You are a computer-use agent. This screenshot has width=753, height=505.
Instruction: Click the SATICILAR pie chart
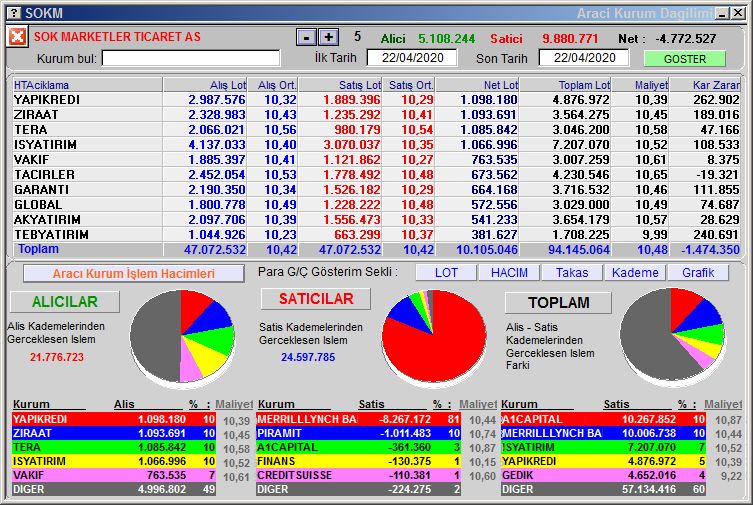point(434,337)
